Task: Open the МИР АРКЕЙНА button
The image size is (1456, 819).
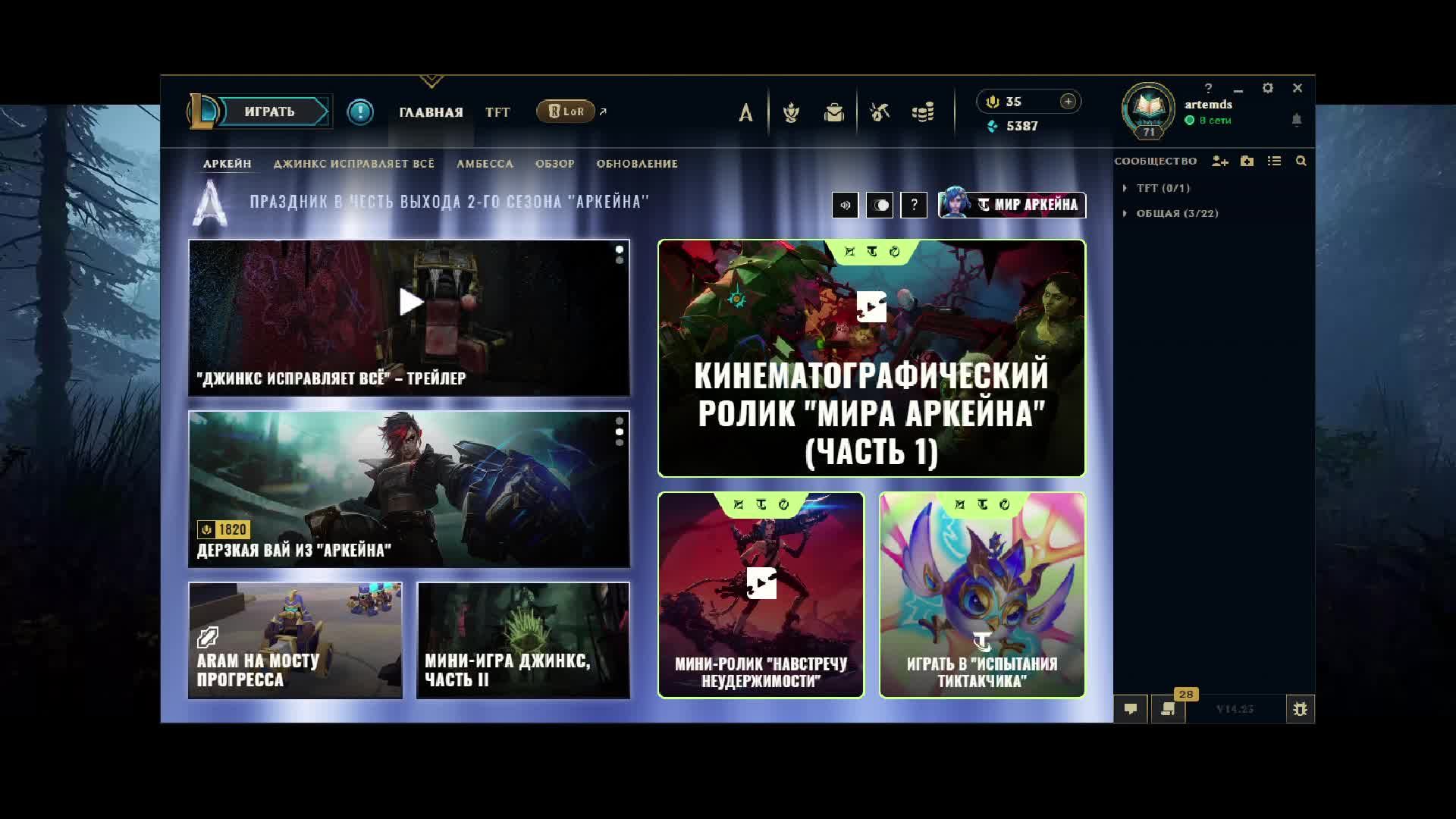Action: 1012,205
